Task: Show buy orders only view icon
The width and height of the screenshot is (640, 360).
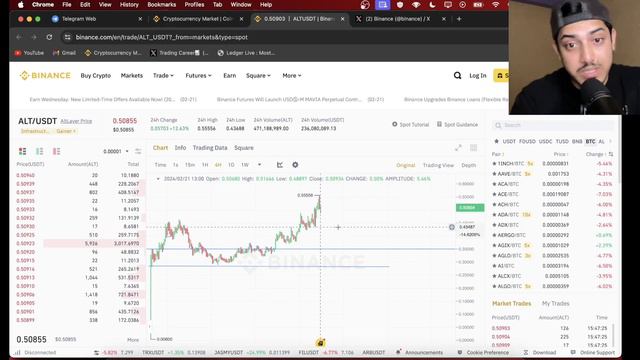Action: (40, 151)
